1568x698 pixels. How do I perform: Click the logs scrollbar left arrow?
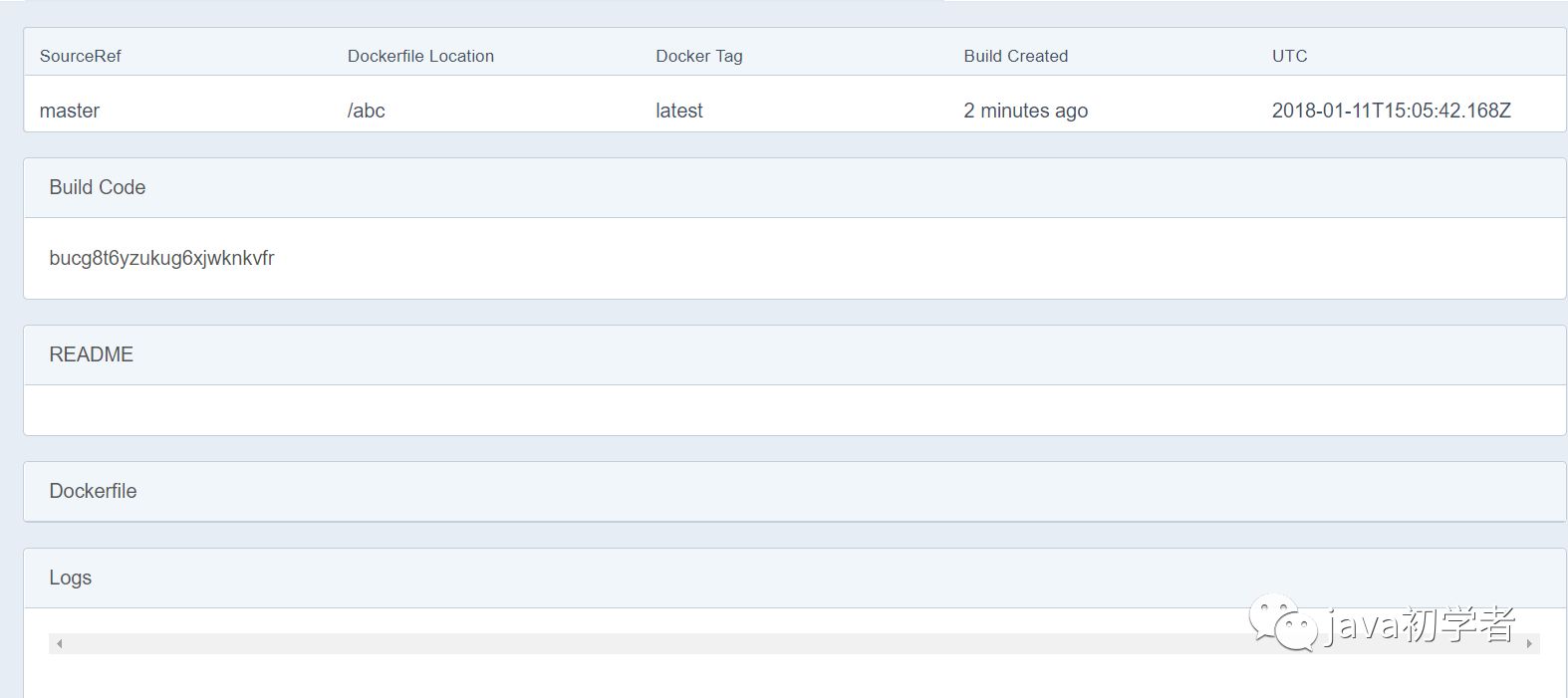coord(60,644)
